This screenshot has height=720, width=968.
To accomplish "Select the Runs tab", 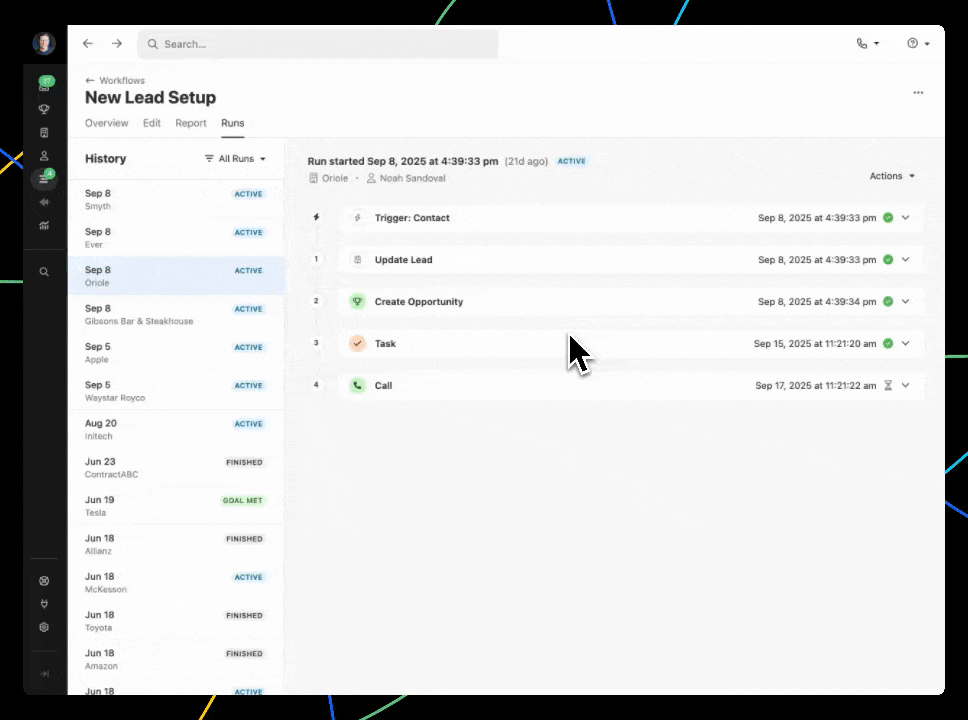I will tap(233, 123).
